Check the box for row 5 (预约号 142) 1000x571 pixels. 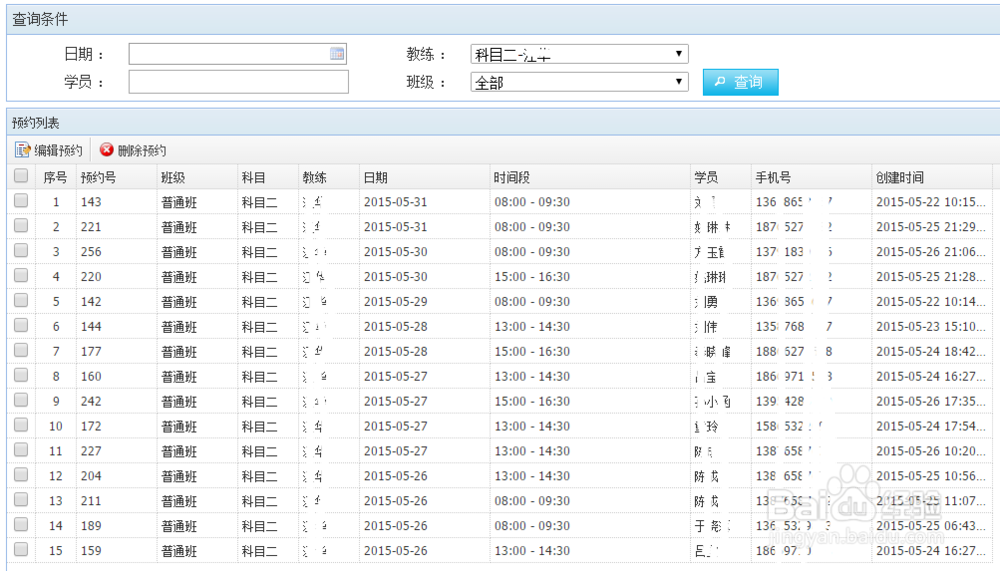21,300
